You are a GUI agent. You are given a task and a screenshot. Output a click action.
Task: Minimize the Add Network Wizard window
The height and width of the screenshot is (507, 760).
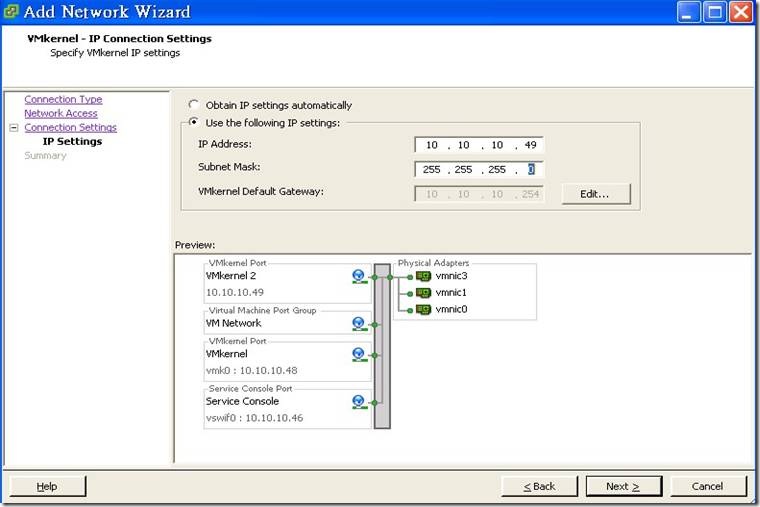tap(688, 12)
